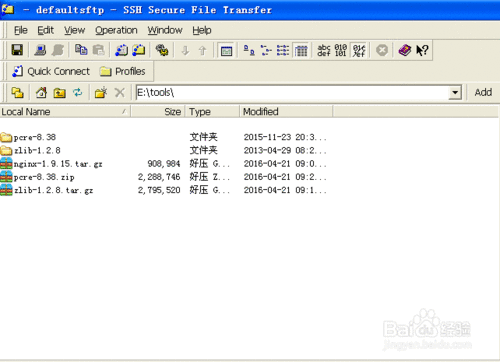The height and width of the screenshot is (362, 500).
Task: Click the size value 908,984
Action: click(x=164, y=164)
